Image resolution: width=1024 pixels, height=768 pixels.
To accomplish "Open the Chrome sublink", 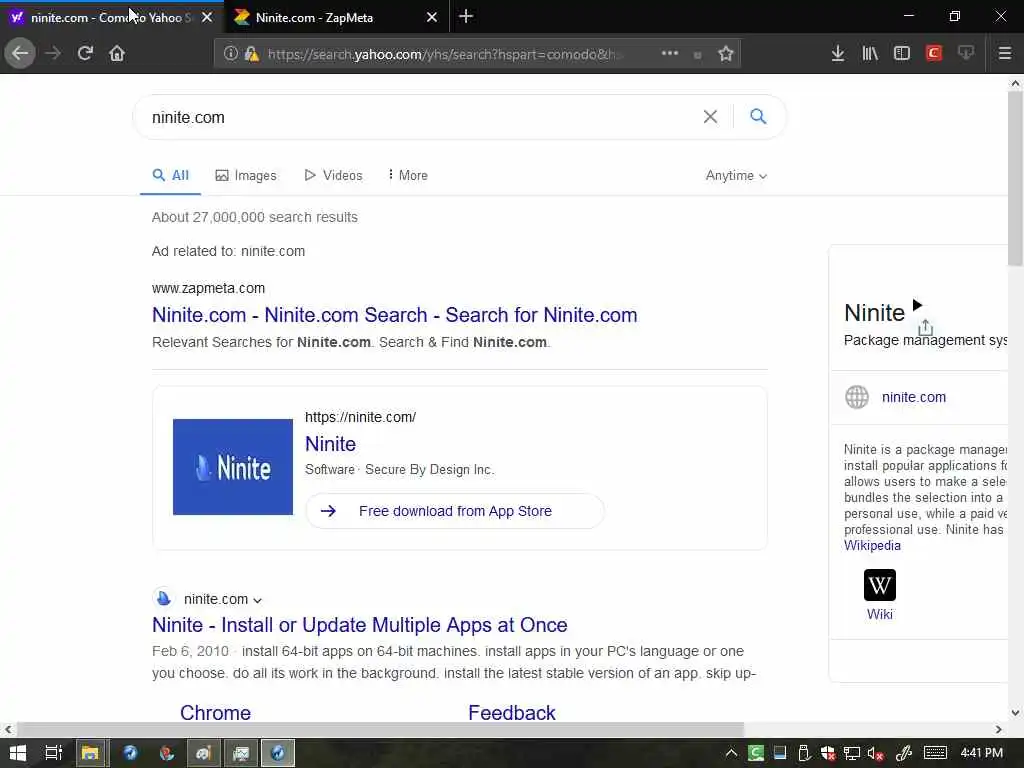I will 216,712.
